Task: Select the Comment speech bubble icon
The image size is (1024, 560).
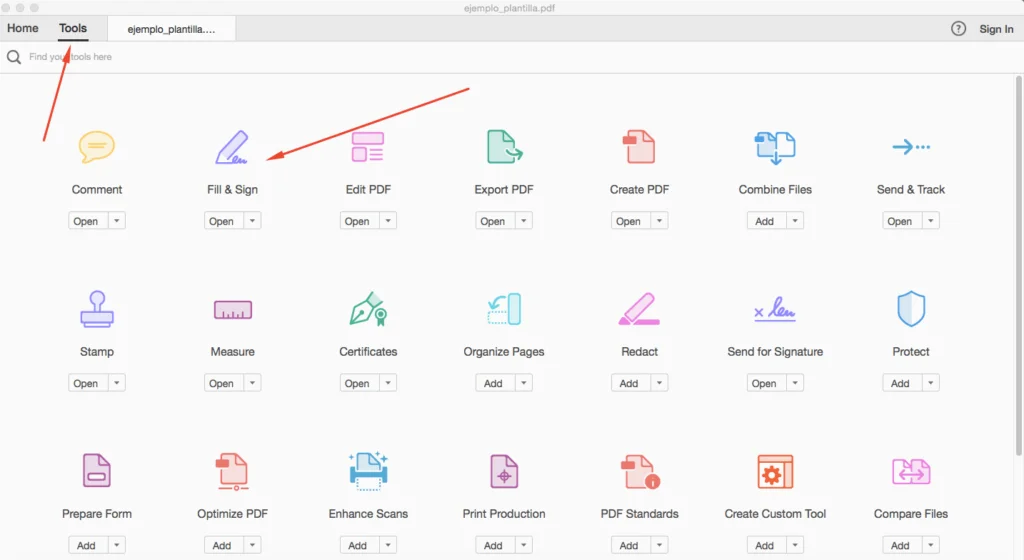Action: pyautogui.click(x=97, y=148)
